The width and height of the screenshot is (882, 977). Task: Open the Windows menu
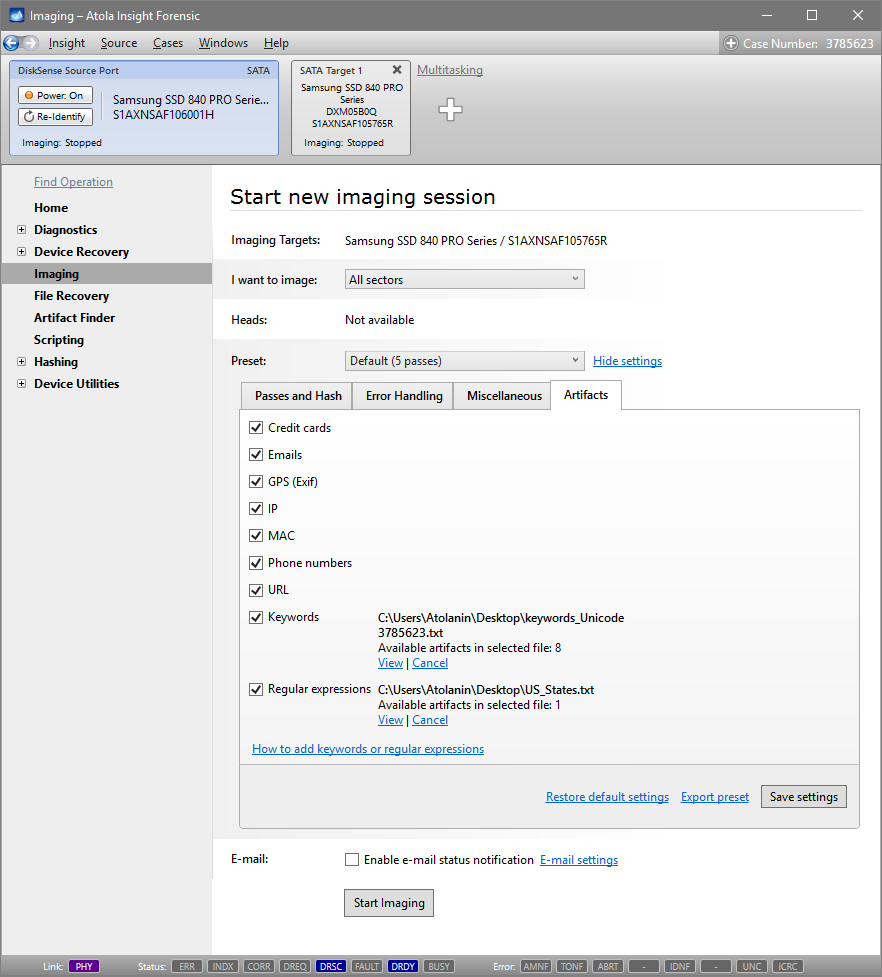point(223,43)
